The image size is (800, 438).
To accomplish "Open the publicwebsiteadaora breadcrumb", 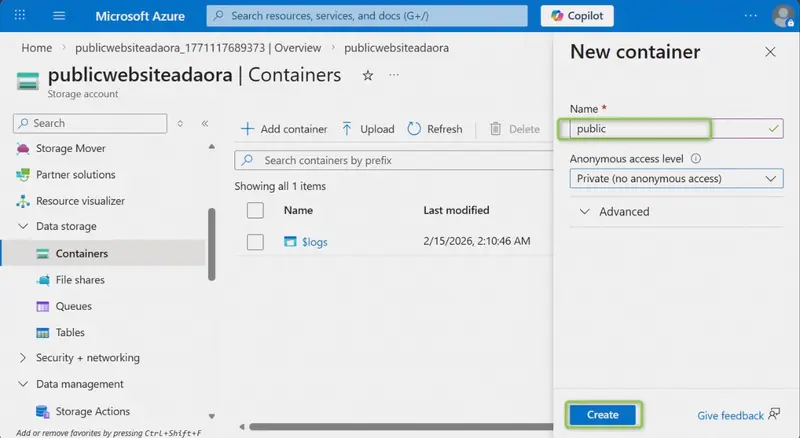I will (396, 48).
